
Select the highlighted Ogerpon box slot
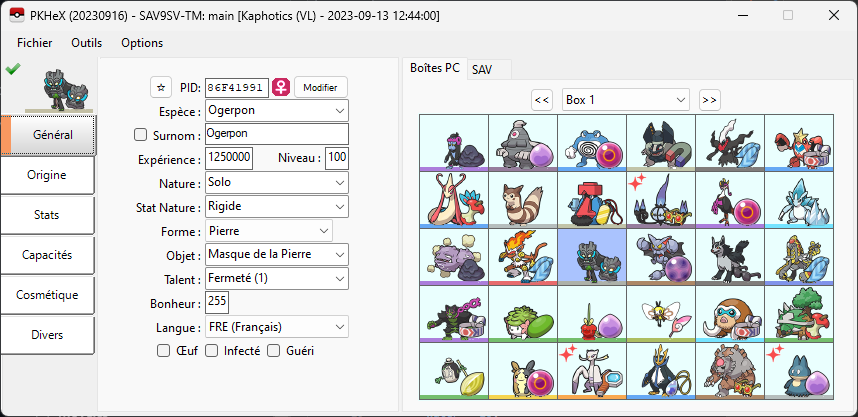click(x=592, y=257)
